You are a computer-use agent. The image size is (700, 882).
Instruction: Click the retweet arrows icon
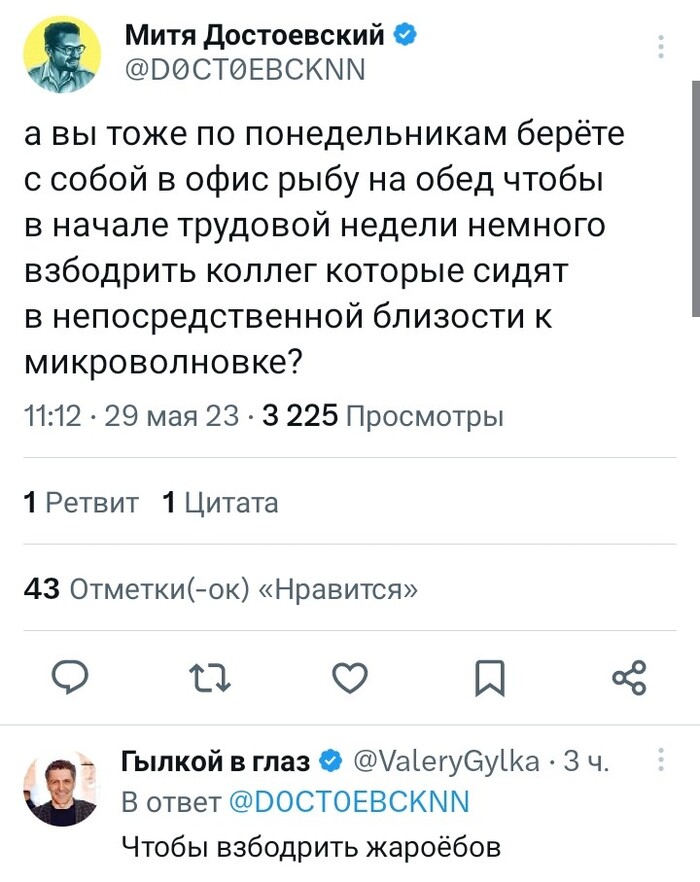click(210, 680)
